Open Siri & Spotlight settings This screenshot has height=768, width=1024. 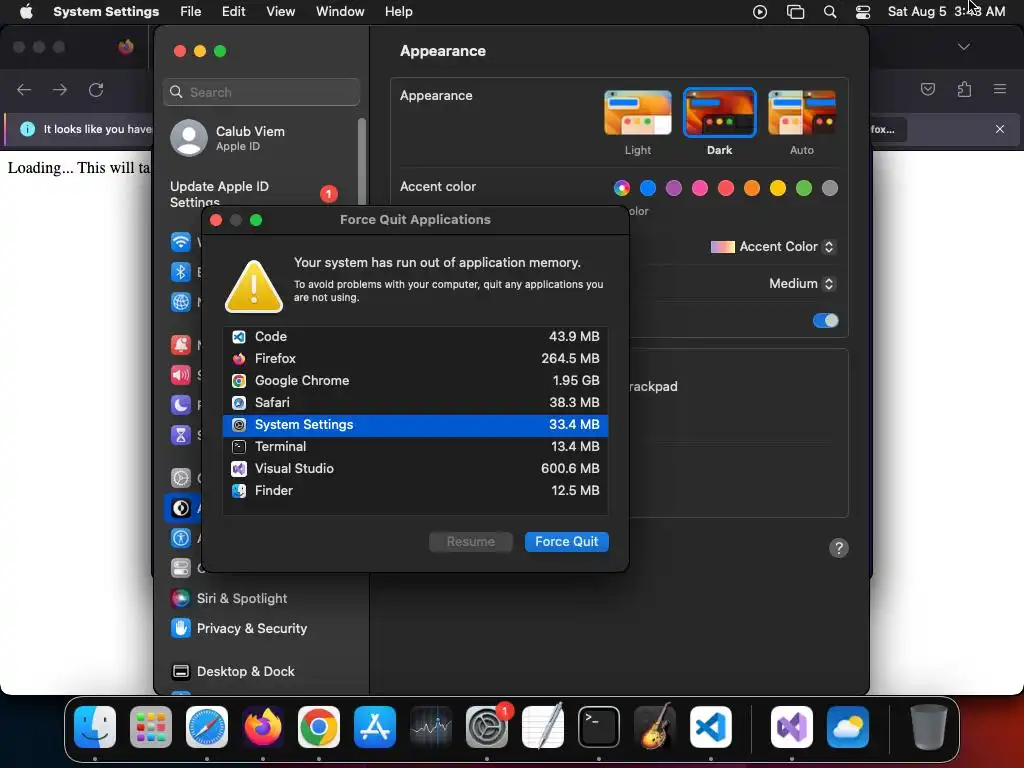(230, 598)
